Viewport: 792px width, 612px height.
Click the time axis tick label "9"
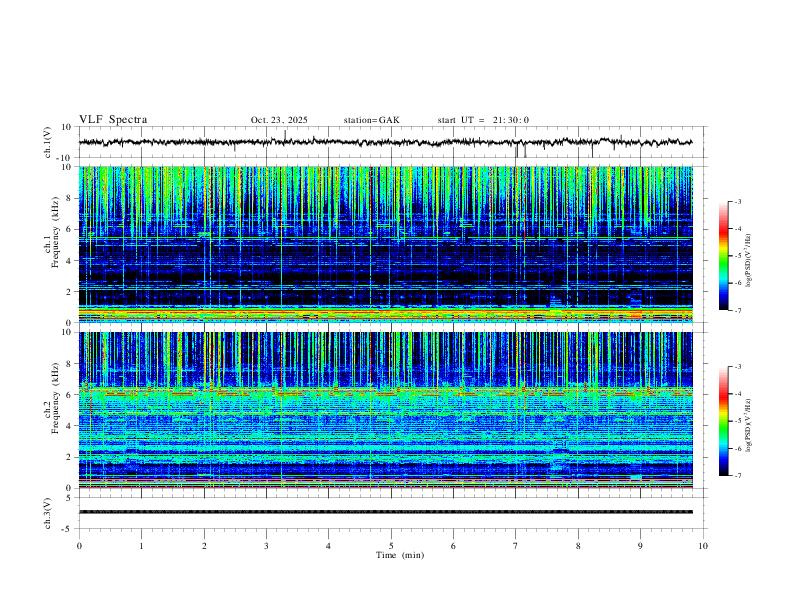click(640, 546)
